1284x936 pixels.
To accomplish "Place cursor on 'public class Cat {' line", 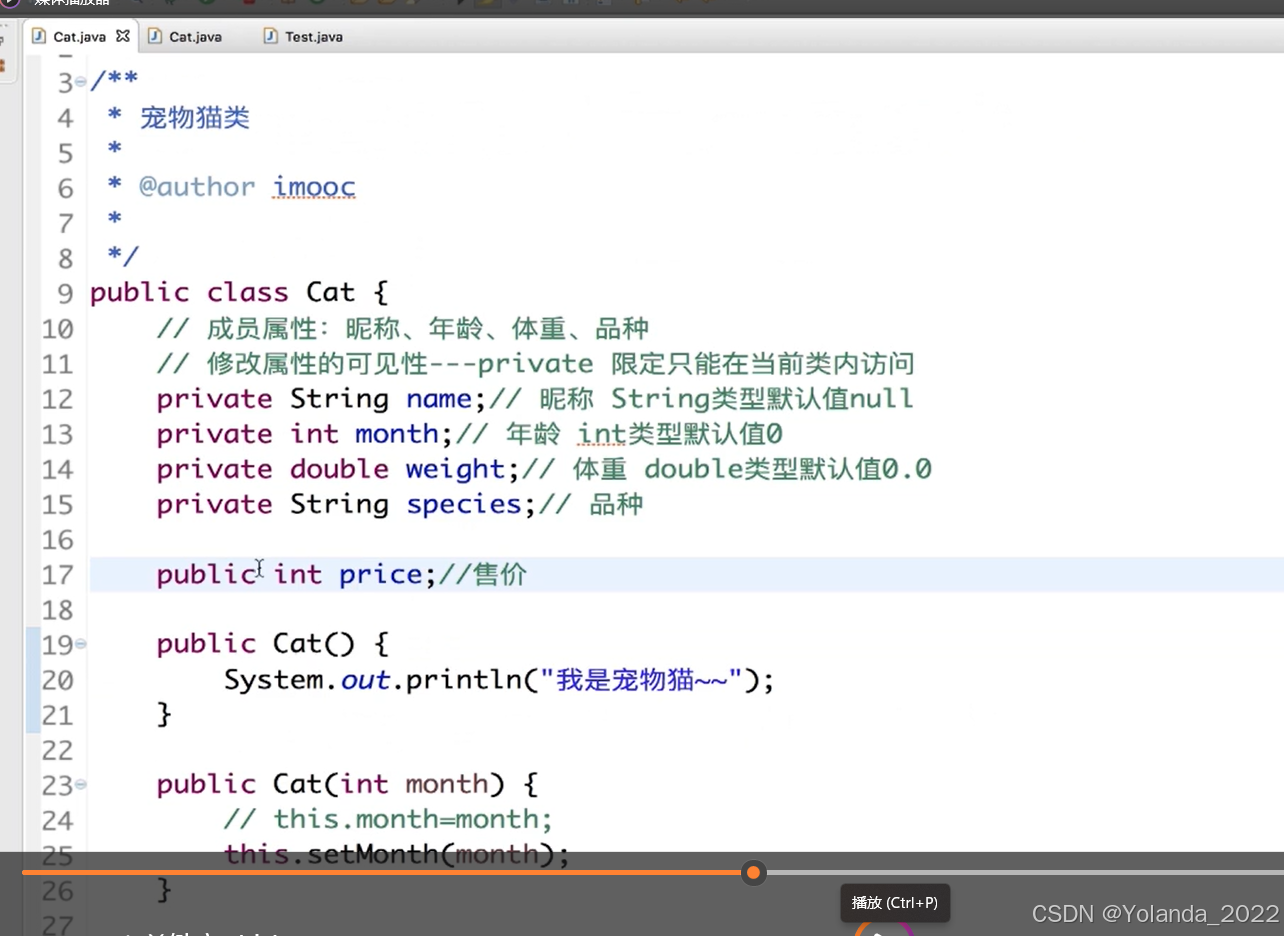I will coord(239,292).
